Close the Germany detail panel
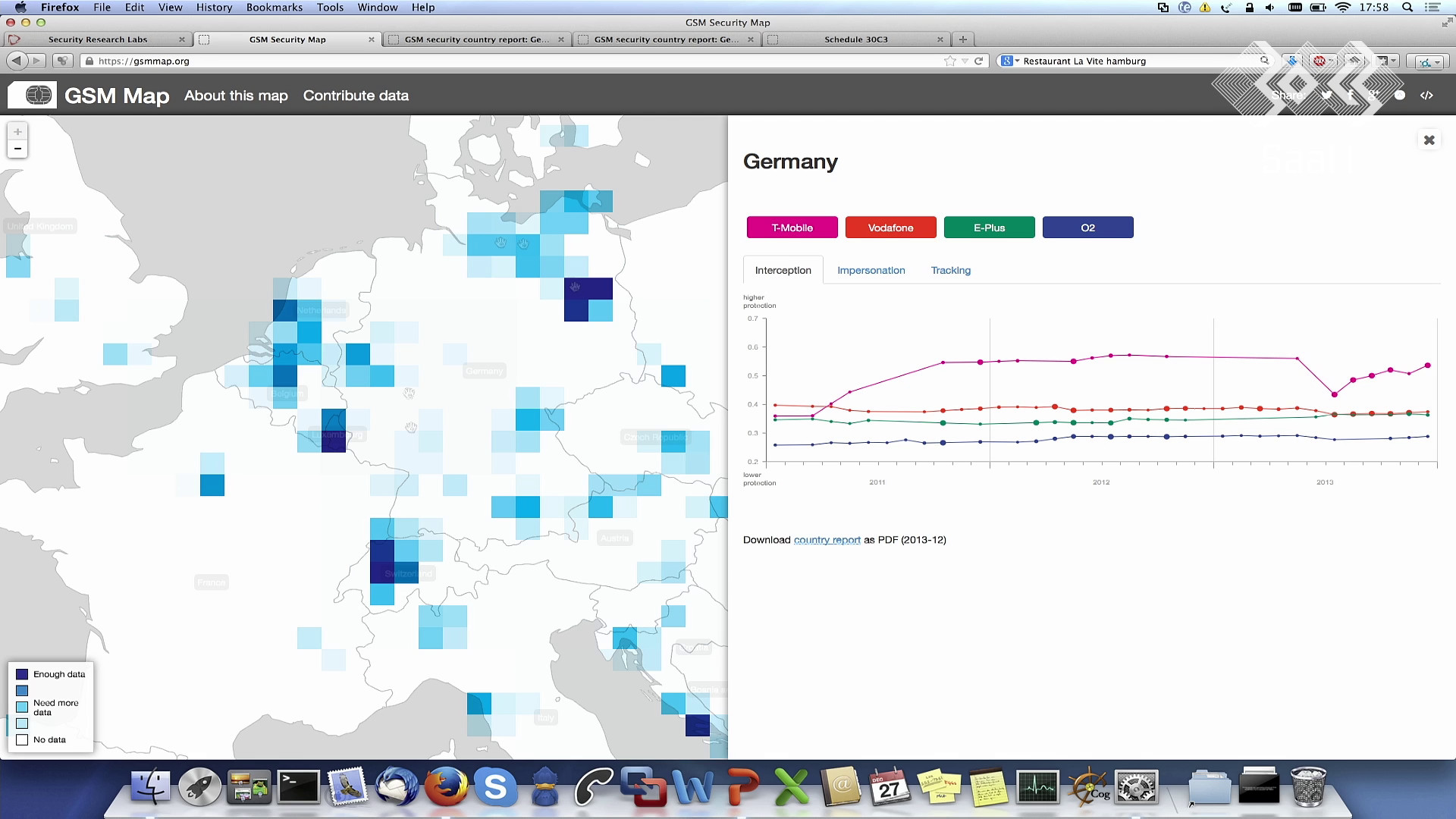 coord(1429,140)
